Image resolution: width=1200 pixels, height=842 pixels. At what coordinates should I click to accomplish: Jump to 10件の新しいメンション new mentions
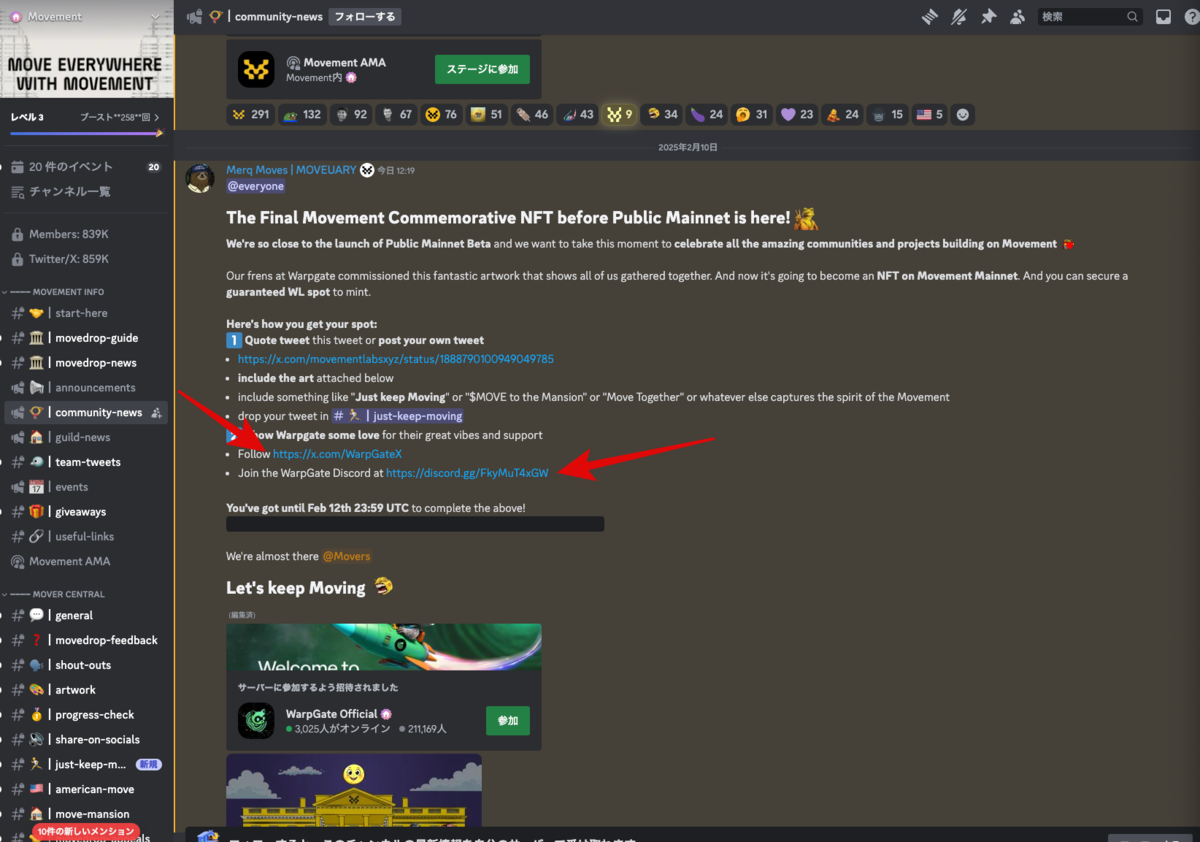tap(85, 831)
